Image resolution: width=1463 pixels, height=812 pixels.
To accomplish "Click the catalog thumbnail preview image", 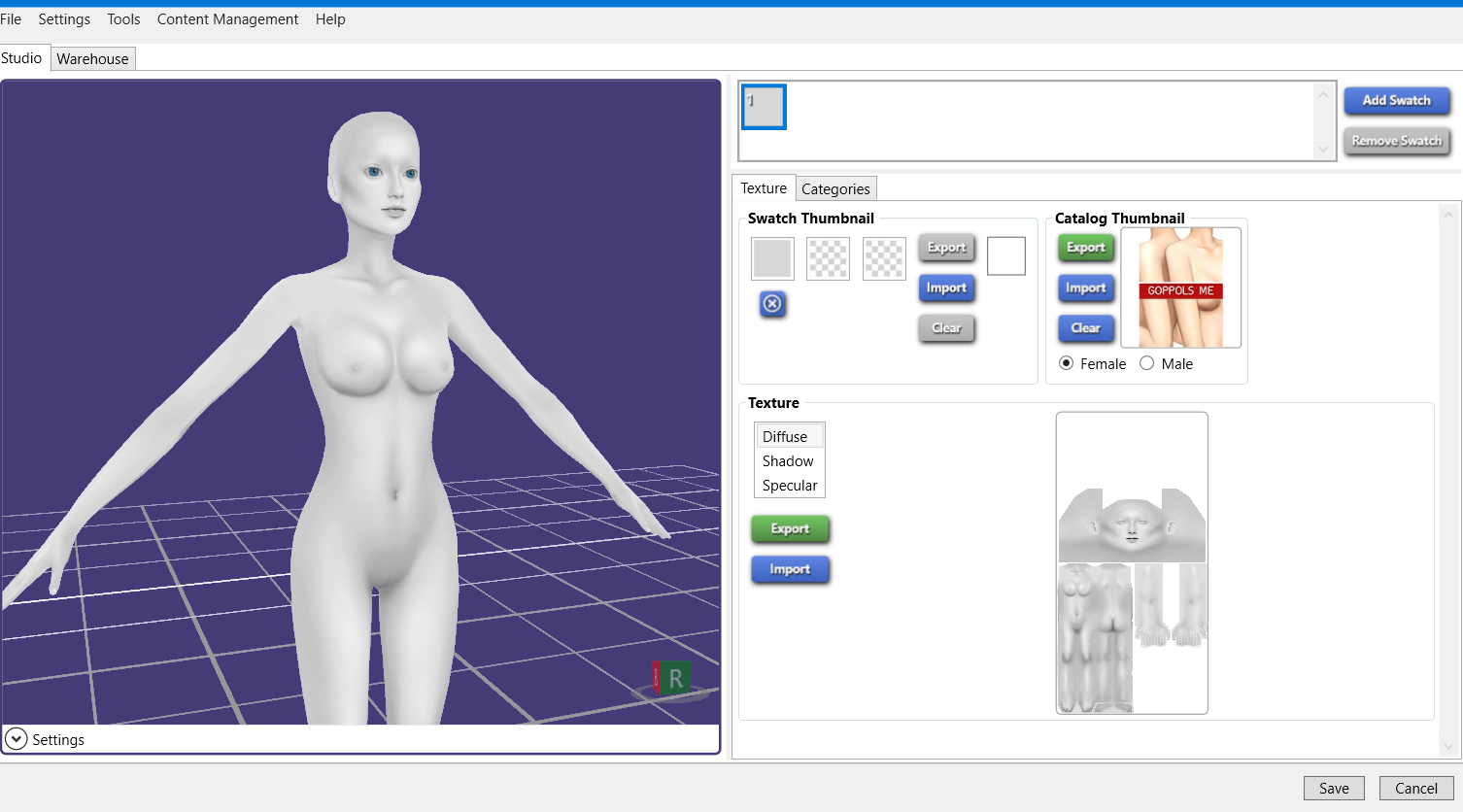I will tap(1181, 288).
